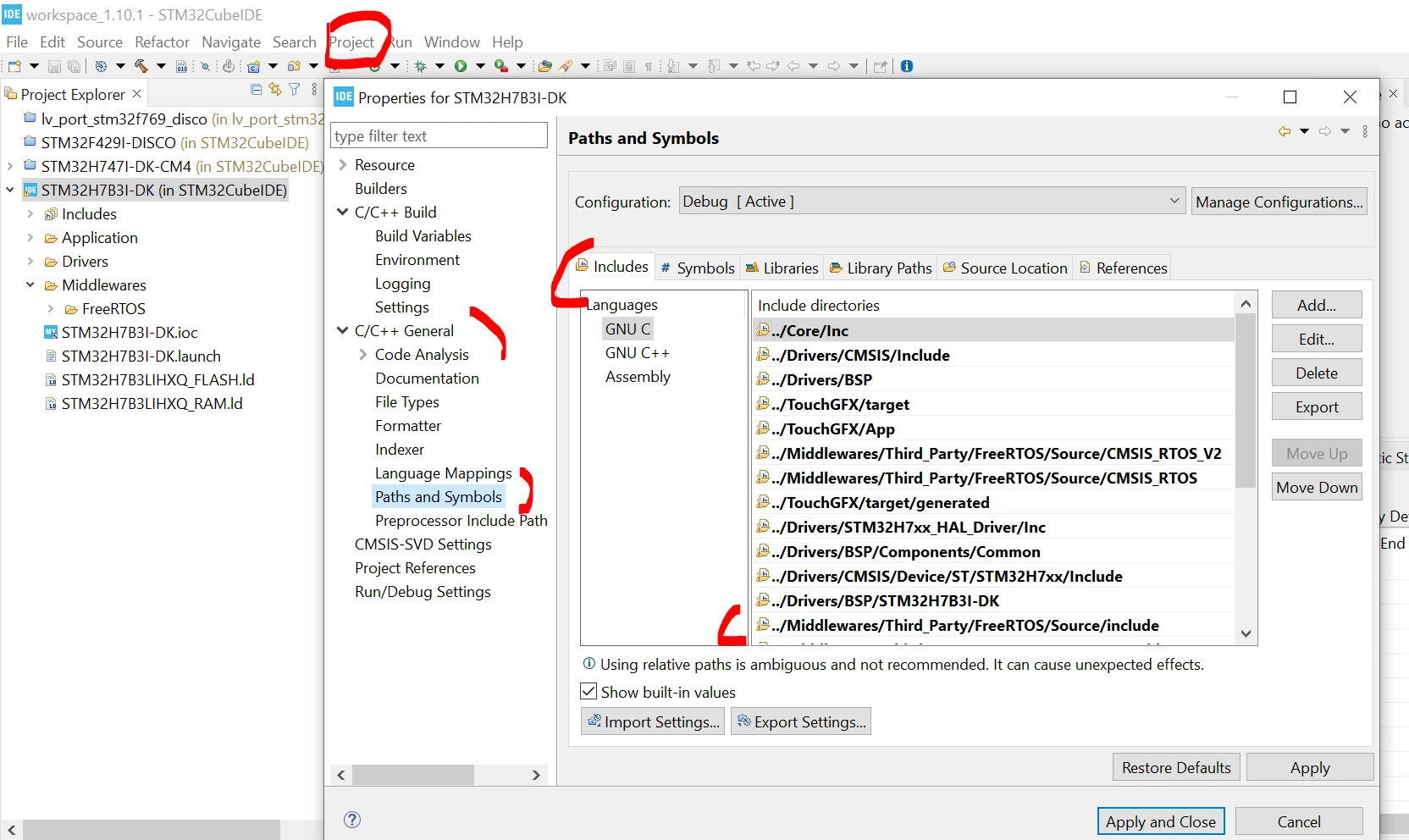Open Project Explorer view menu (three dots)
The image size is (1409, 840).
(314, 90)
